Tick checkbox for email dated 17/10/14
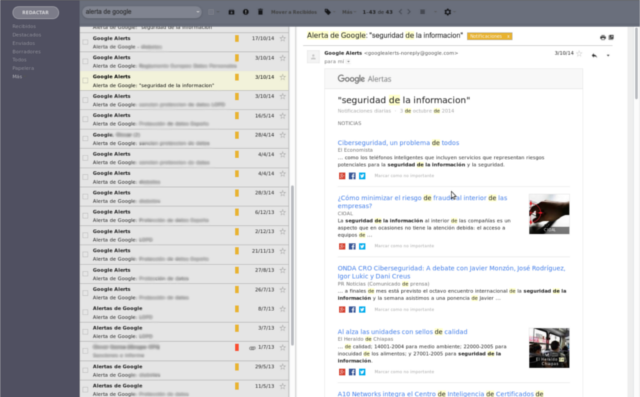Viewport: 640px width, 397px height. 85,42
